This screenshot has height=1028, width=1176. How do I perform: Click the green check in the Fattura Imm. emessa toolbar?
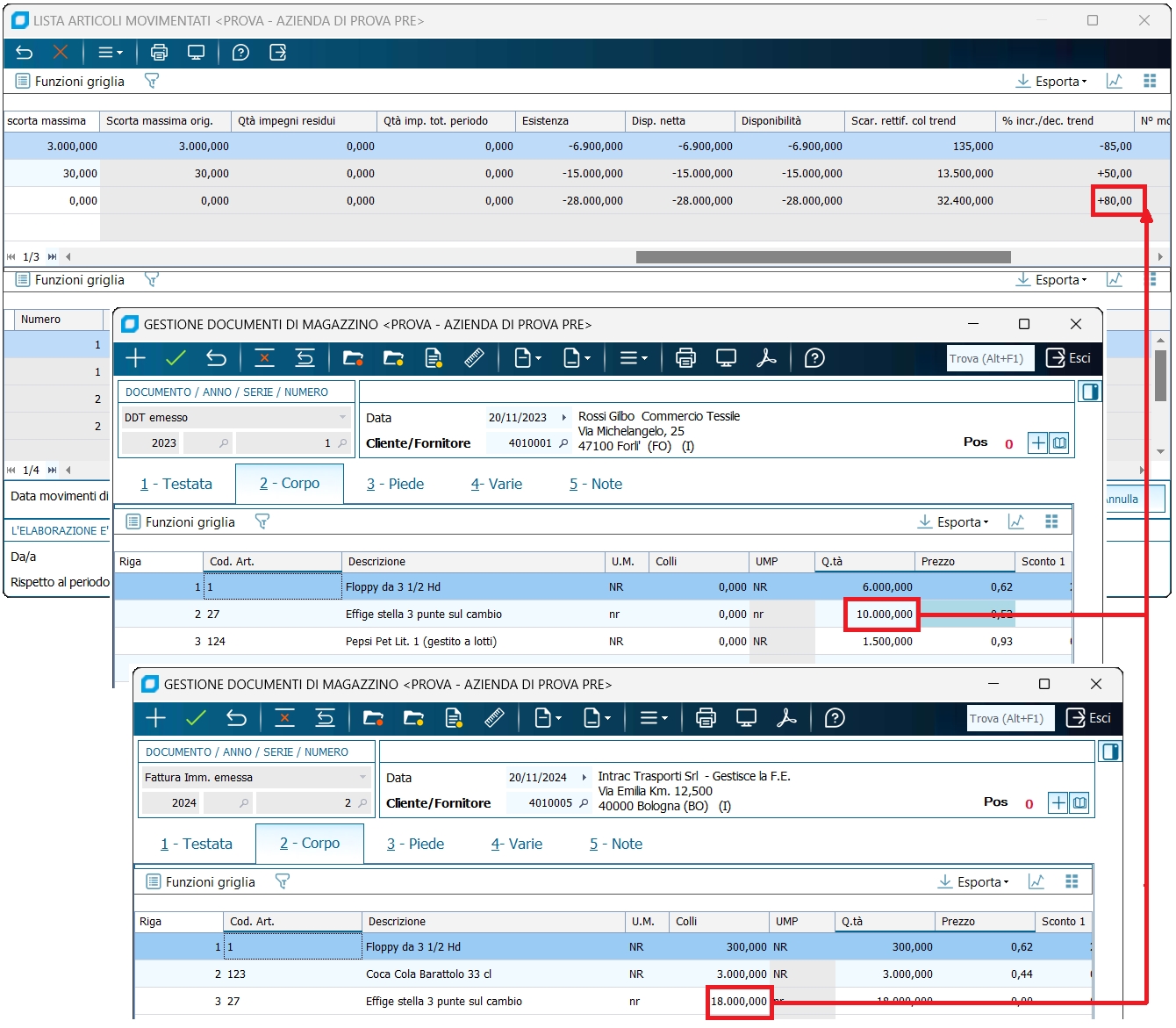pyautogui.click(x=197, y=718)
